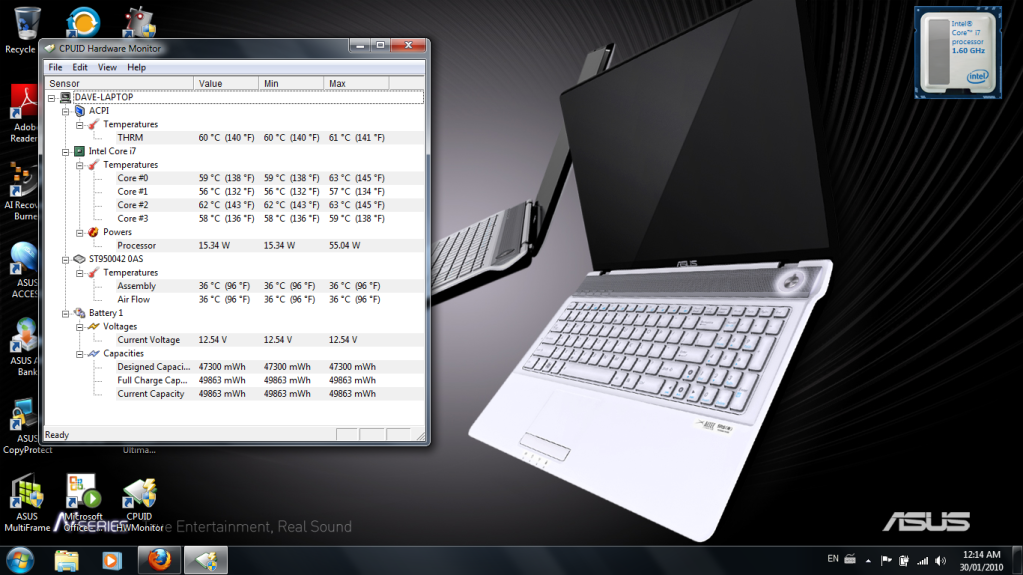
Task: Click the ST950042 0AS hard drive icon
Action: pyautogui.click(x=80, y=259)
